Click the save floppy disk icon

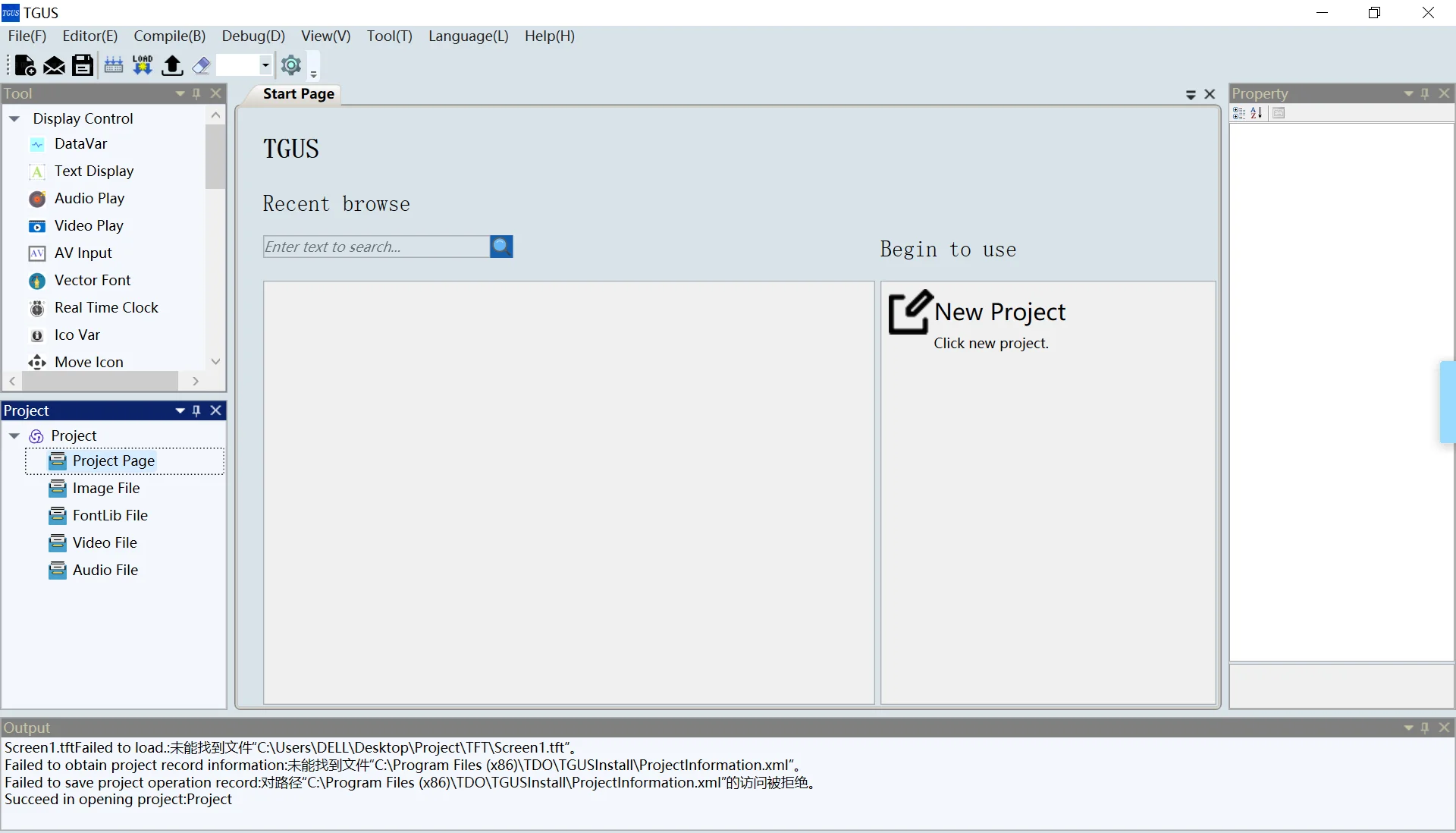pyautogui.click(x=83, y=66)
